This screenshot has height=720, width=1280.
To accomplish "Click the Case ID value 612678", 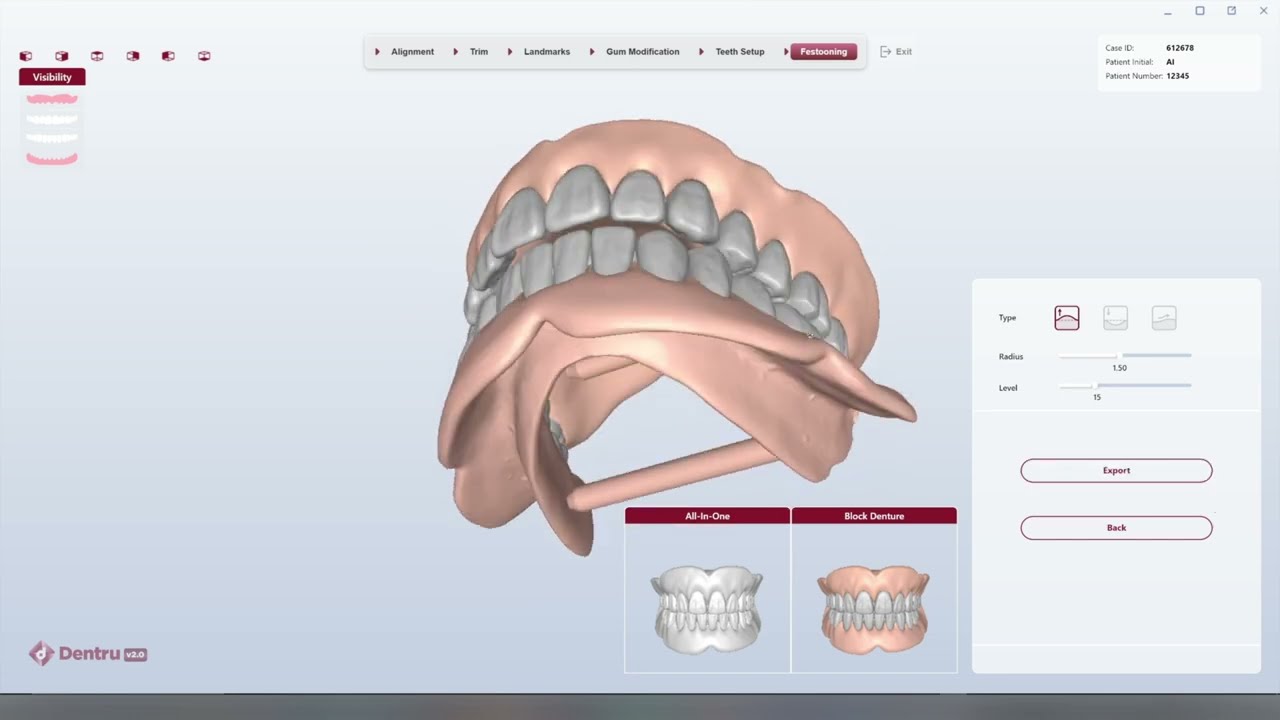I will [1180, 48].
